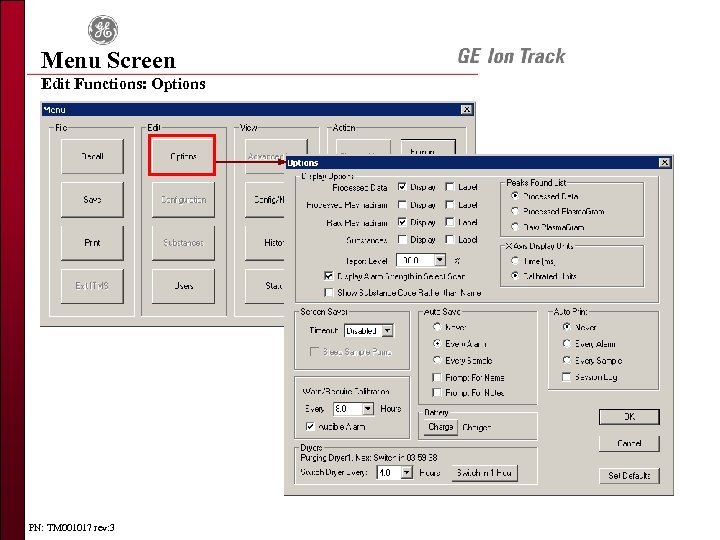The image size is (720, 540).
Task: Check Label for Processed Plasmagram row
Action: tap(450, 205)
